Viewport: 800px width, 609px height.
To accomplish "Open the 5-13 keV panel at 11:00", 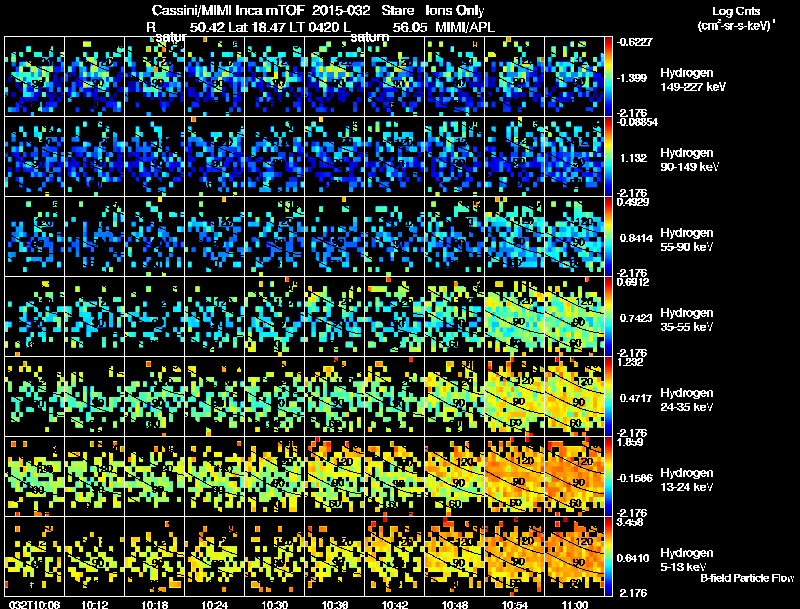I will tap(574, 556).
